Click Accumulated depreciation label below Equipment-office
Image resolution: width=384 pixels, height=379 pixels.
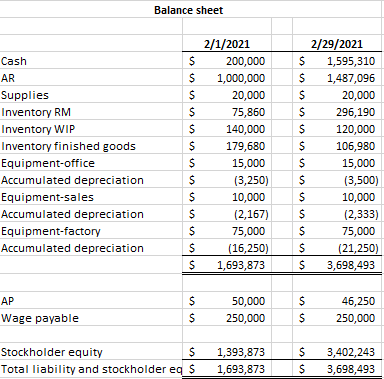72,180
